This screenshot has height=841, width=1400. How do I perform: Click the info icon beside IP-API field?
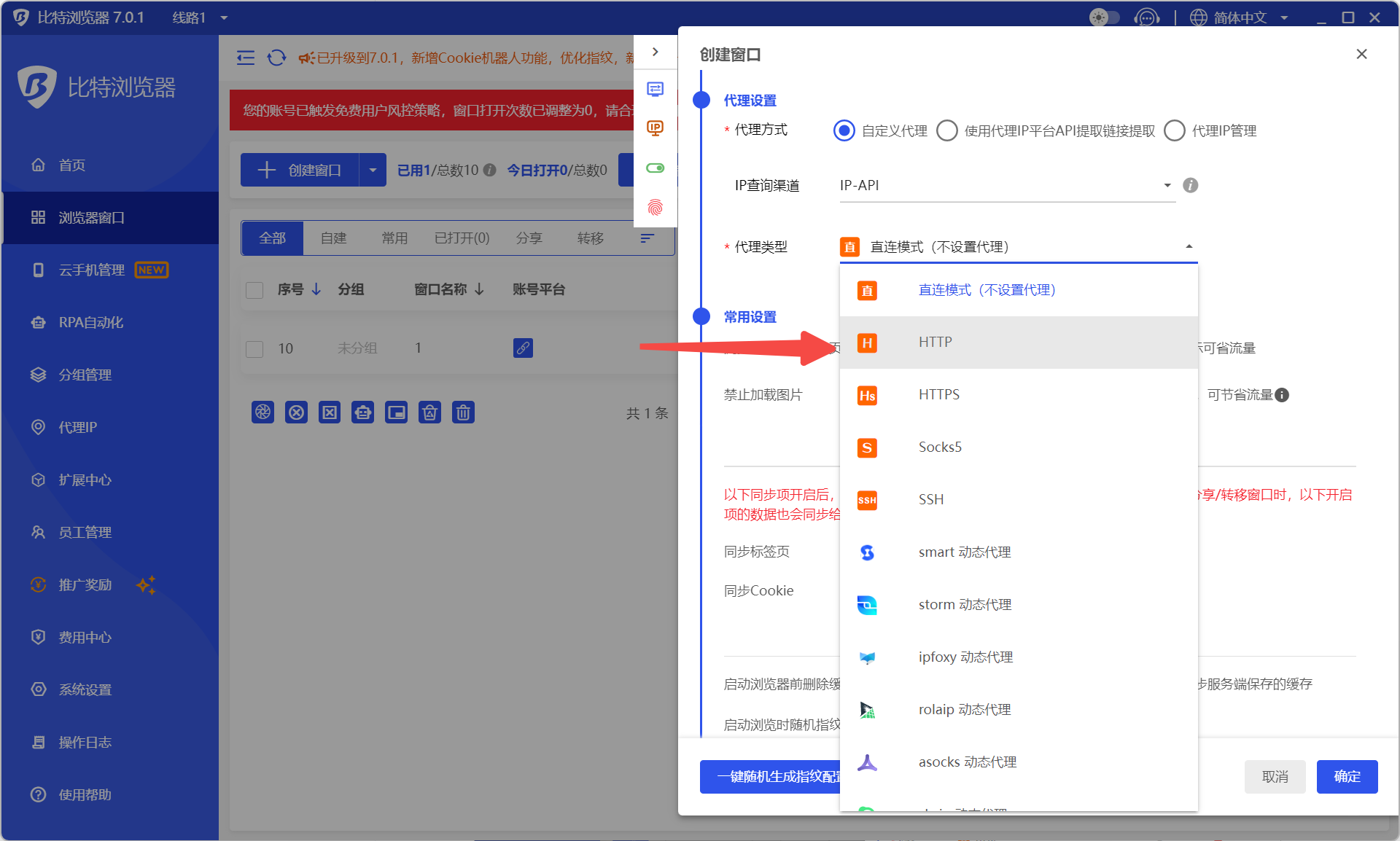click(x=1190, y=185)
